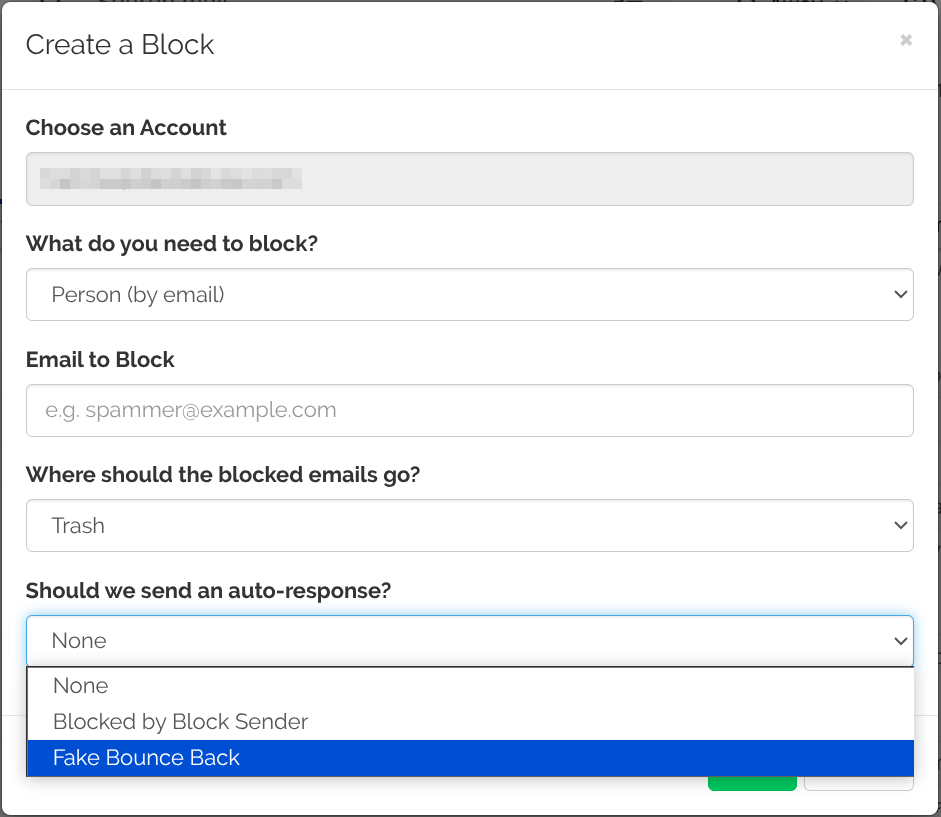Click the Email to Block label
The image size is (941, 817).
(x=100, y=360)
